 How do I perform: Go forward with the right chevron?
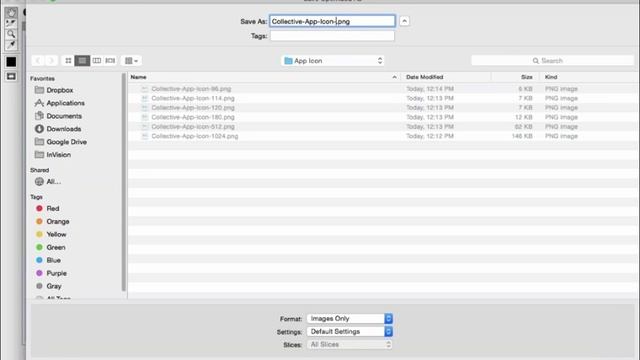point(51,61)
